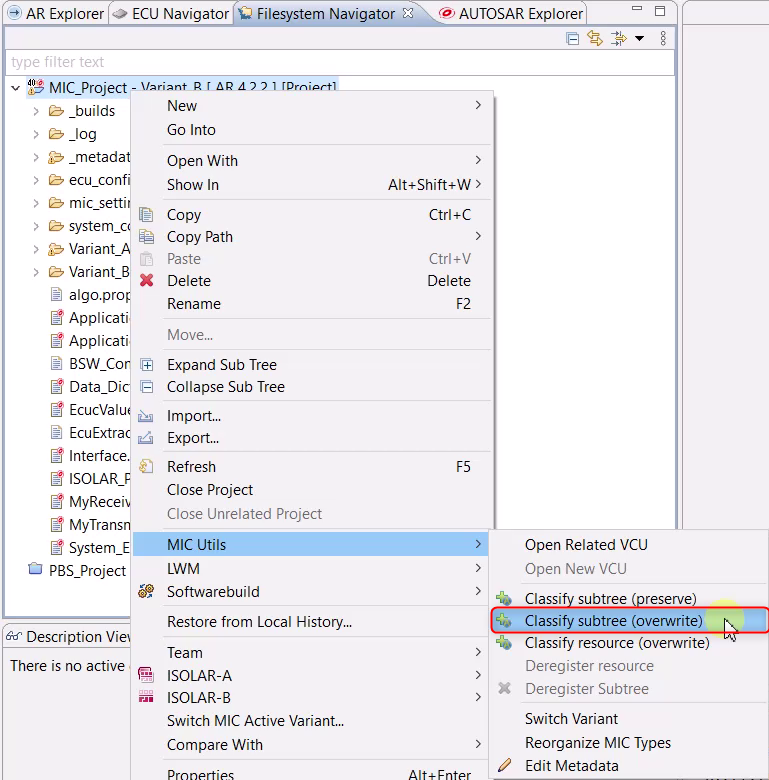Click the Refresh menu icon

point(146,467)
